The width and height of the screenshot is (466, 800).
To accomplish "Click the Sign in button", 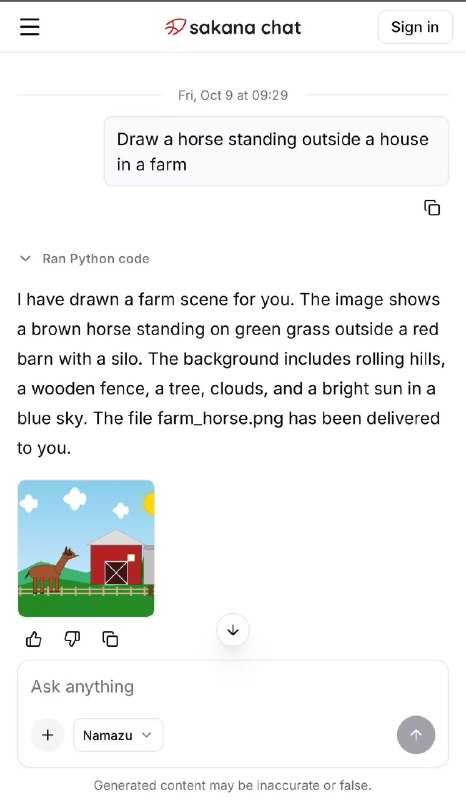I will point(415,27).
